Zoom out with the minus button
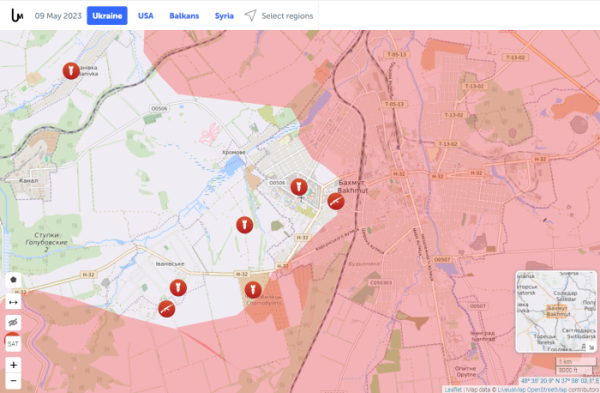This screenshot has height=393, width=600. click(x=13, y=381)
